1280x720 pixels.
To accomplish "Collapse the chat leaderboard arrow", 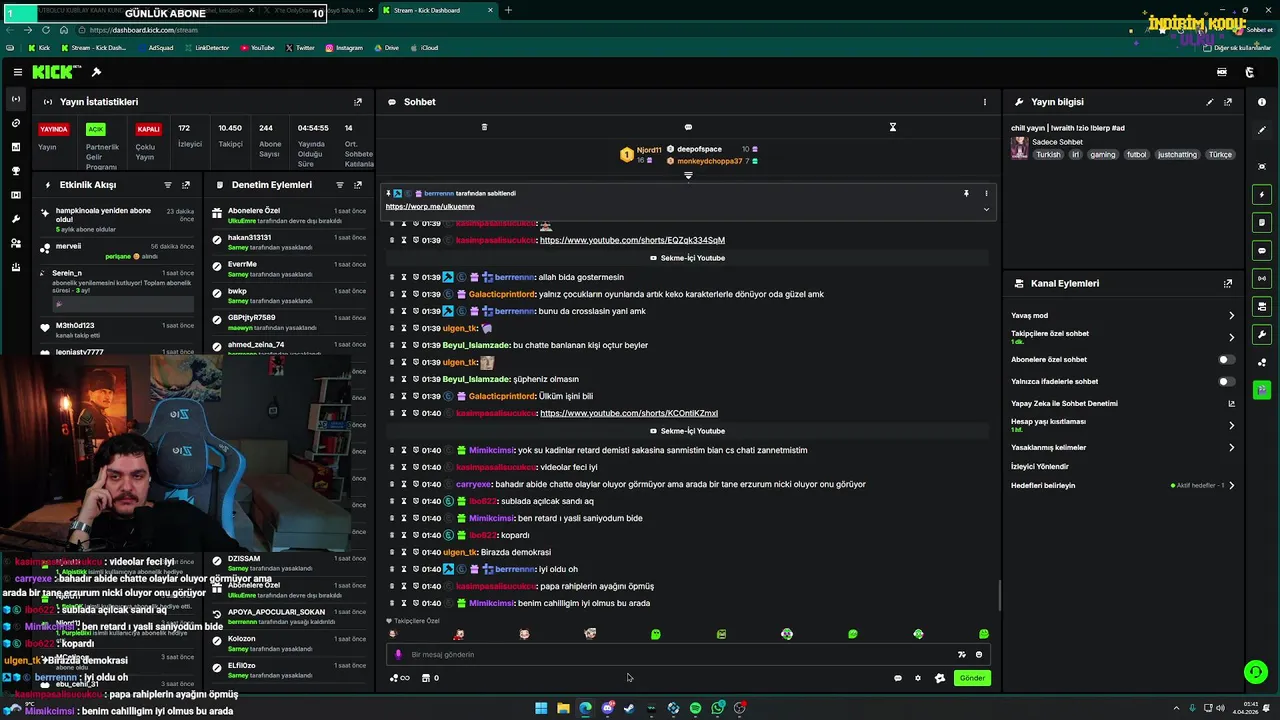I will [688, 176].
